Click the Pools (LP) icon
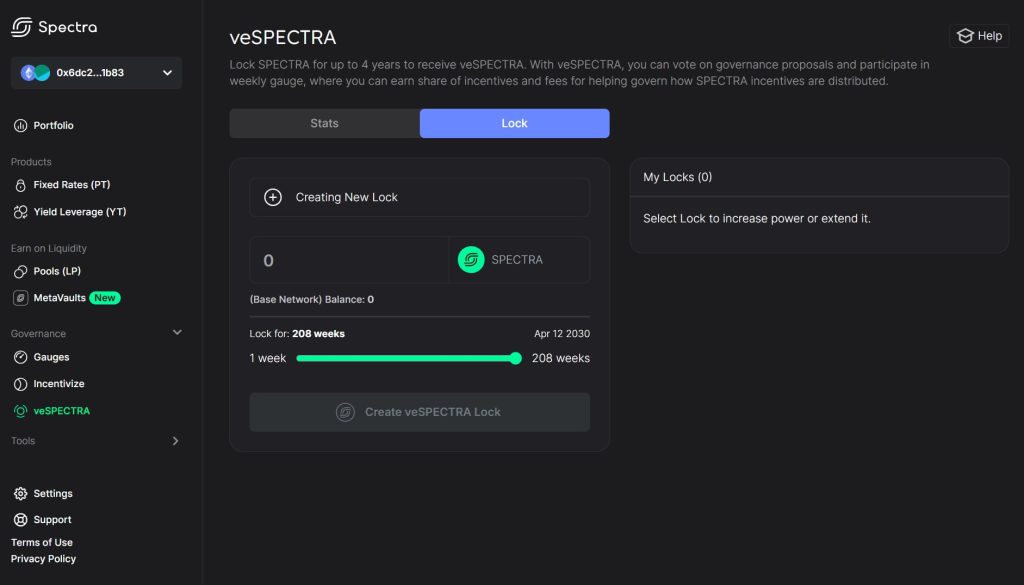The width and height of the screenshot is (1024, 585). tap(20, 272)
